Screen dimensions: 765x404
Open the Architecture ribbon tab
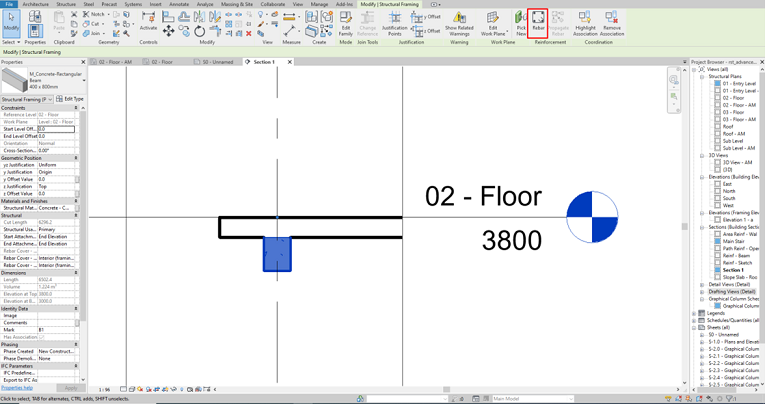[36, 4]
